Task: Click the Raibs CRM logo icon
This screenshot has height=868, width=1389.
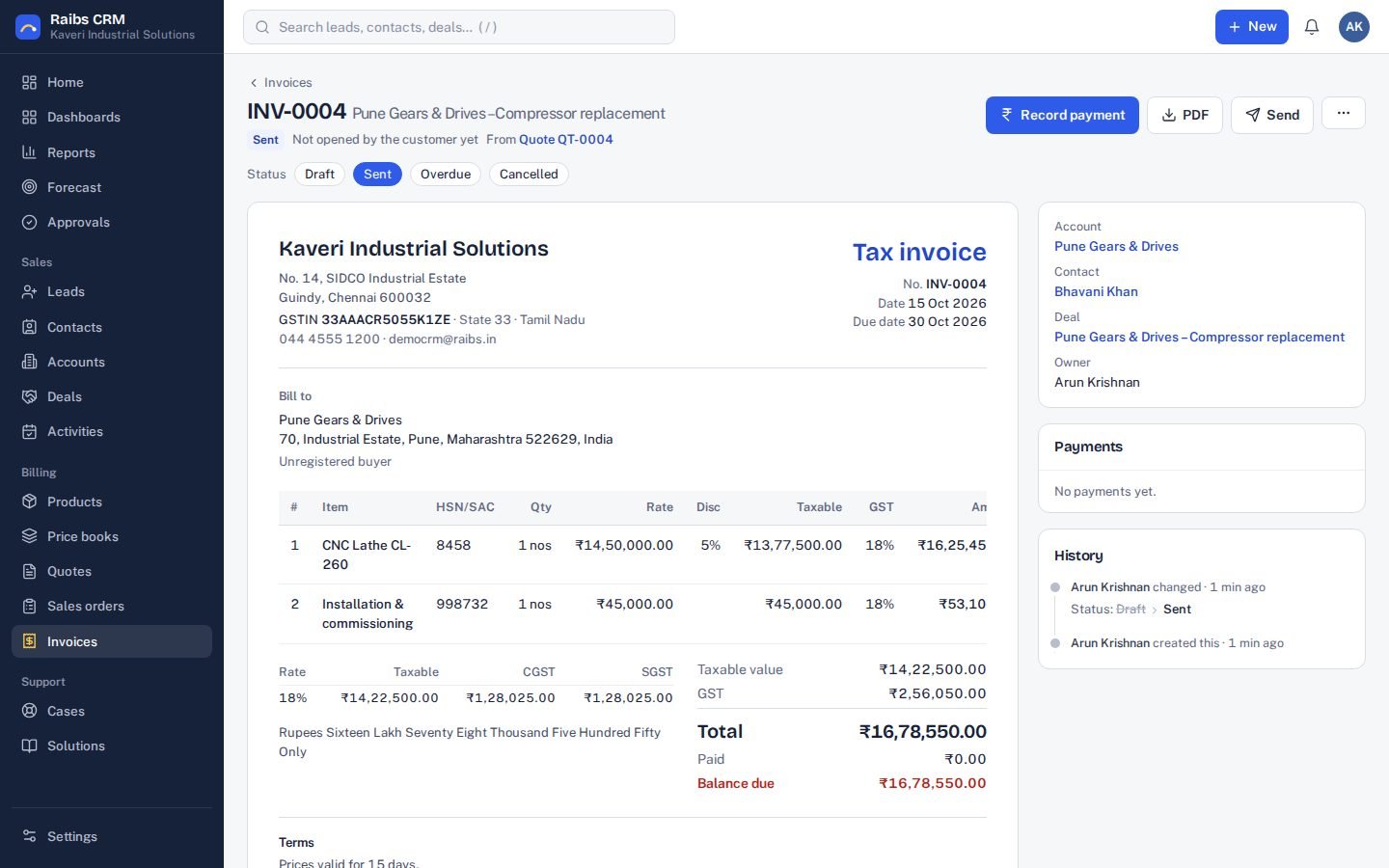Action: click(28, 27)
